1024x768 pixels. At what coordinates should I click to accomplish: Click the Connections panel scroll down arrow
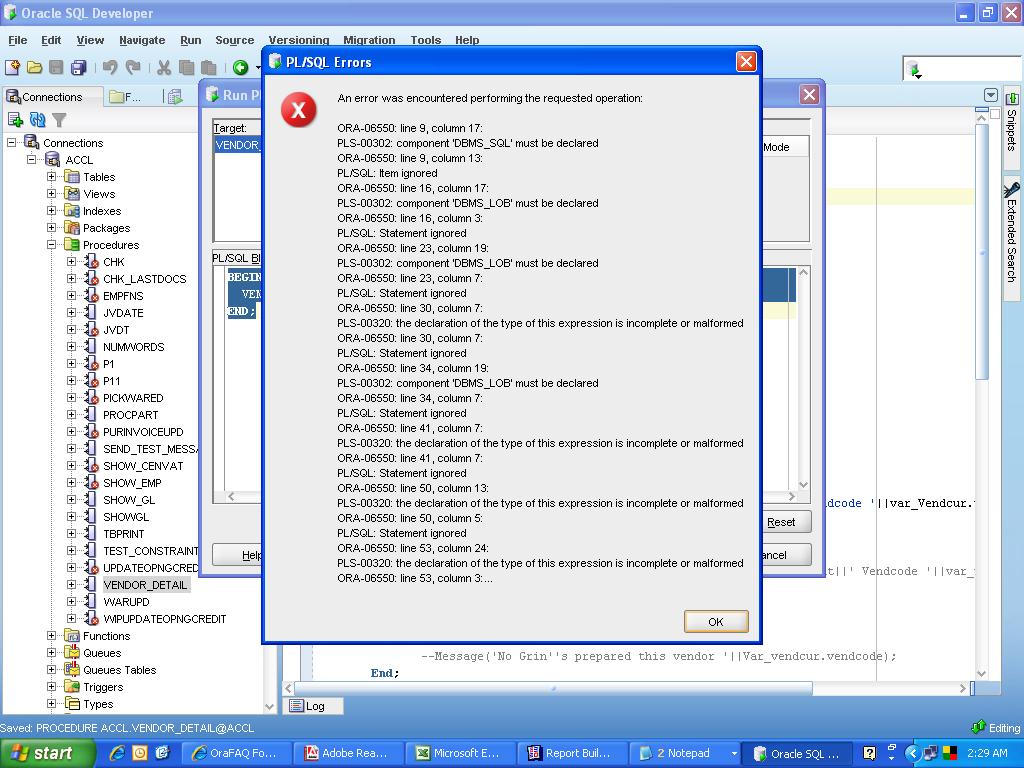pyautogui.click(x=270, y=707)
